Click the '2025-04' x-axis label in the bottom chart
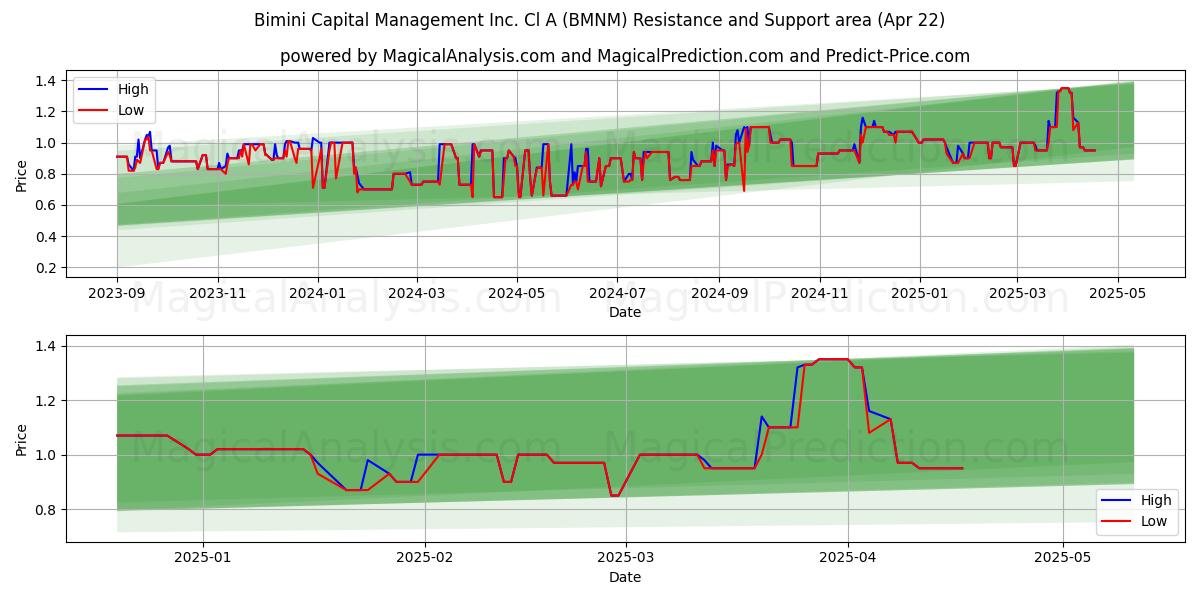 pyautogui.click(x=848, y=559)
